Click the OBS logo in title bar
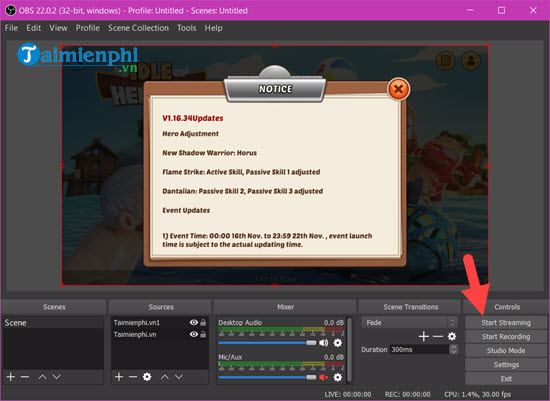 10,11
